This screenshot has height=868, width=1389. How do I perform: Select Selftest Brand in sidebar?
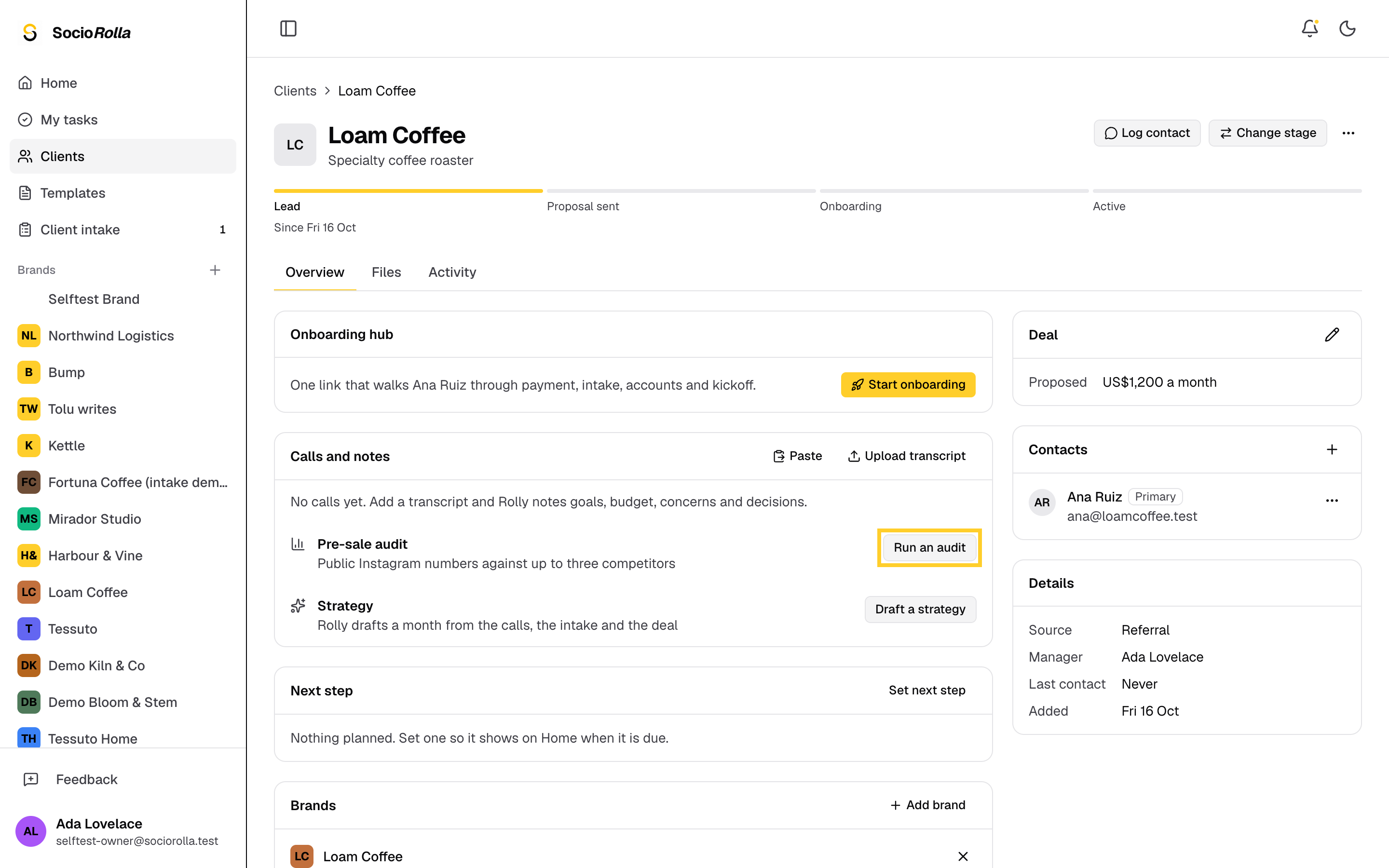(123, 299)
